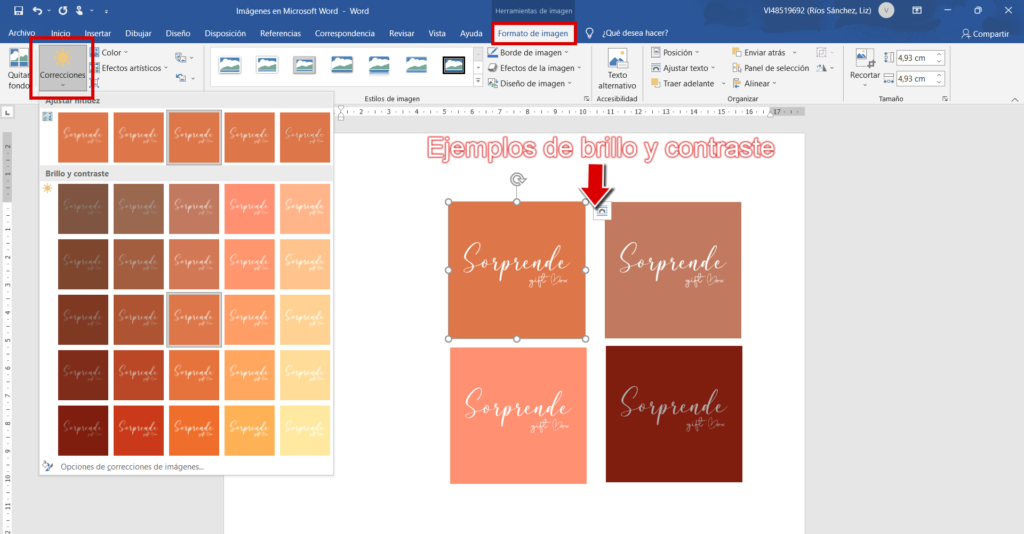Click Opciones de correcciones de imágenes
The height and width of the screenshot is (534, 1024).
pos(132,466)
